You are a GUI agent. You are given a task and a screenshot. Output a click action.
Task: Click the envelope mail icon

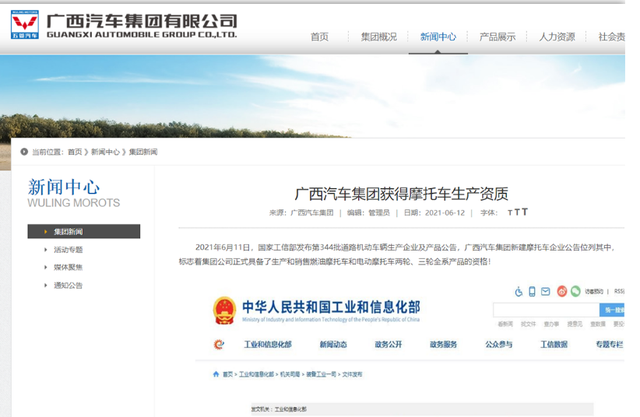click(x=546, y=291)
